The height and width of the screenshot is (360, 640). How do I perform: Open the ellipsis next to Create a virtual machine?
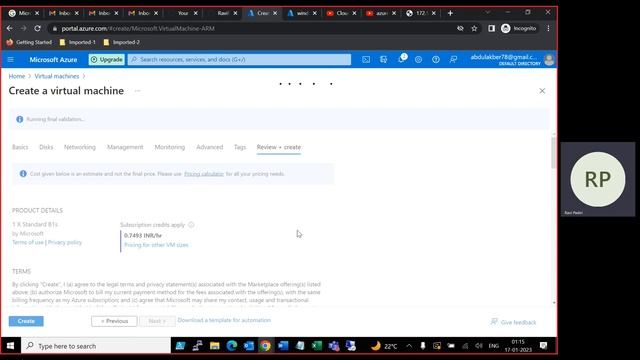[137, 91]
